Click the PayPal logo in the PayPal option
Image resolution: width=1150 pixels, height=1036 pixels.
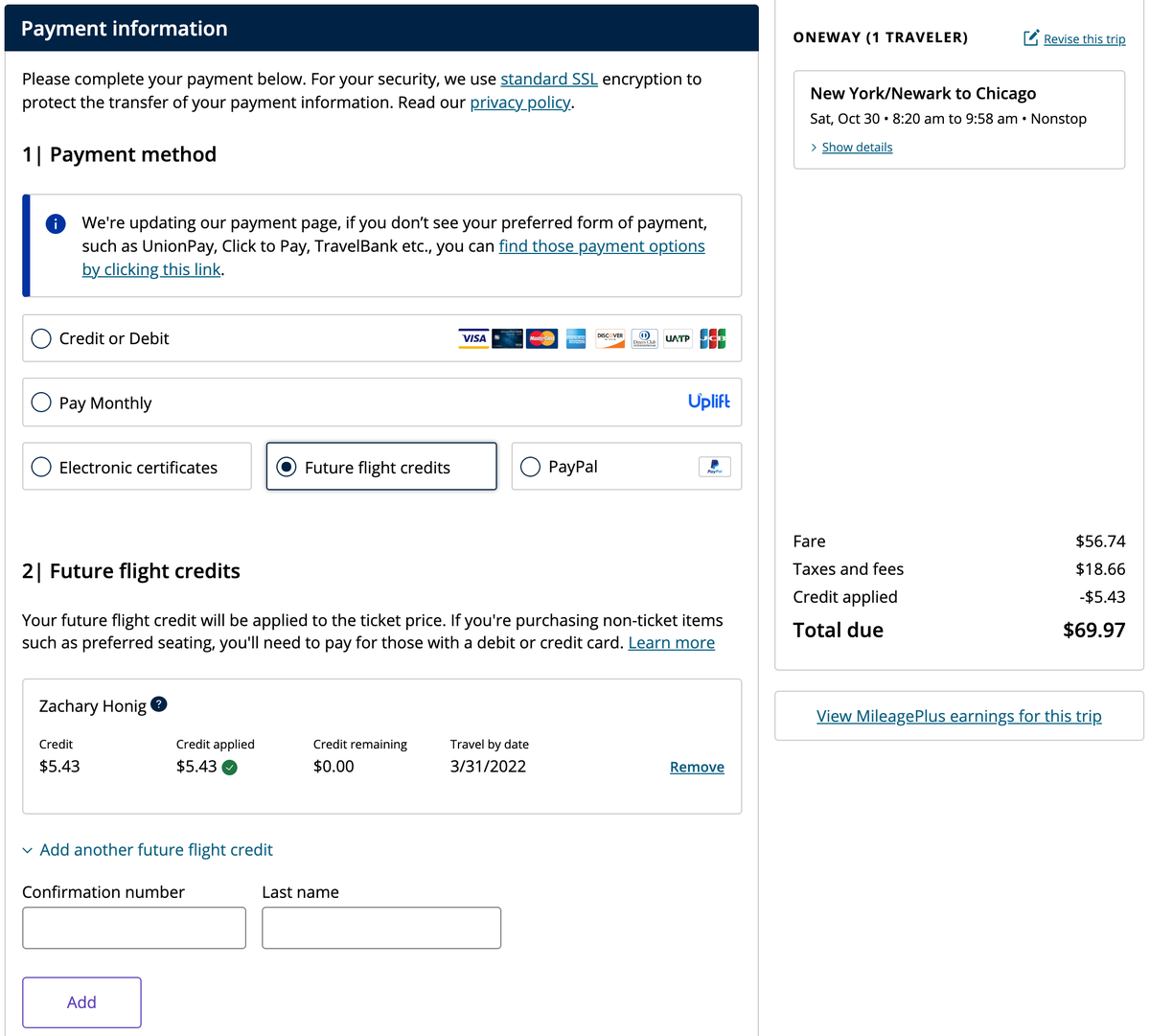coord(714,467)
